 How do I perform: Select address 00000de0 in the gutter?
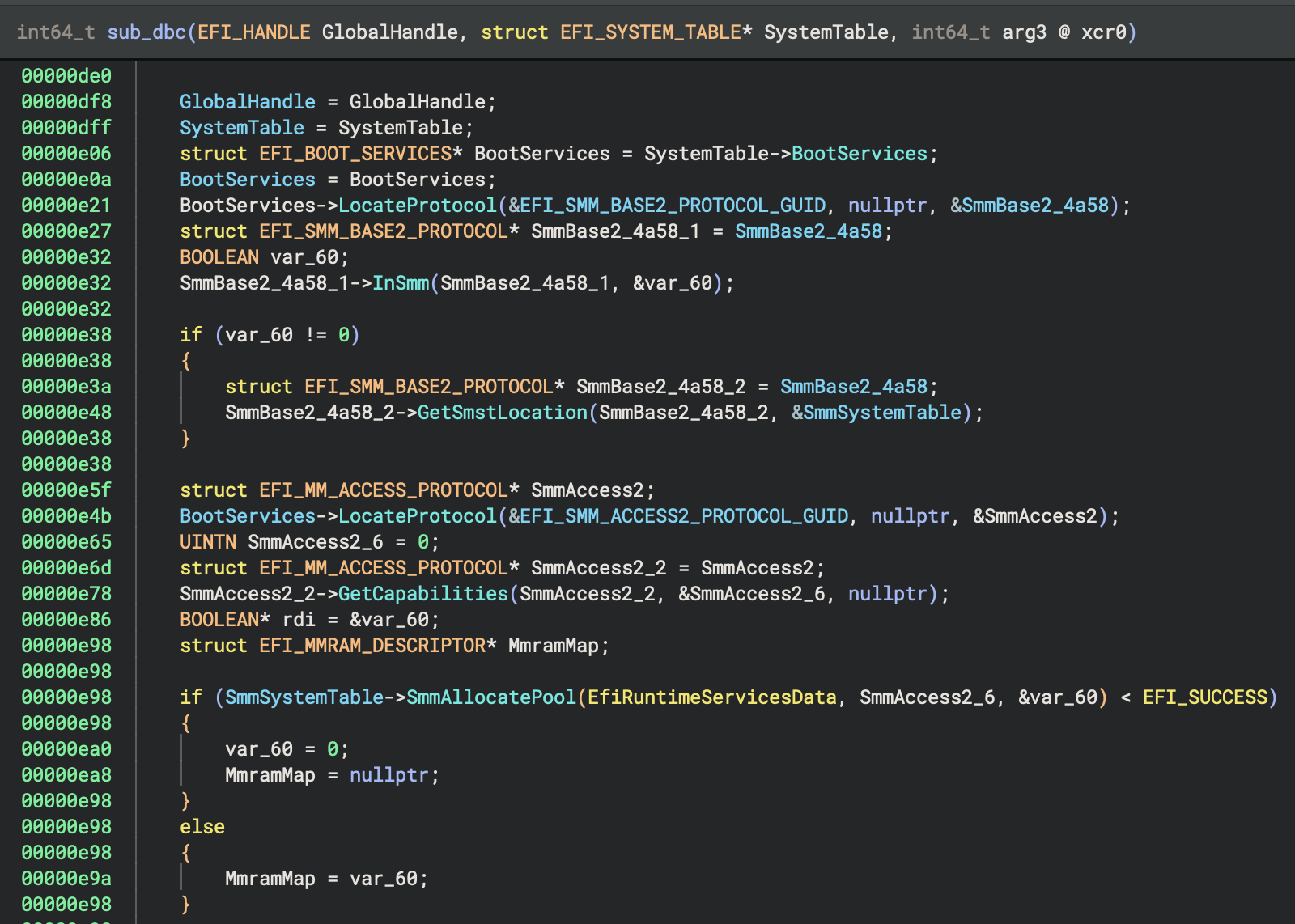(x=66, y=76)
